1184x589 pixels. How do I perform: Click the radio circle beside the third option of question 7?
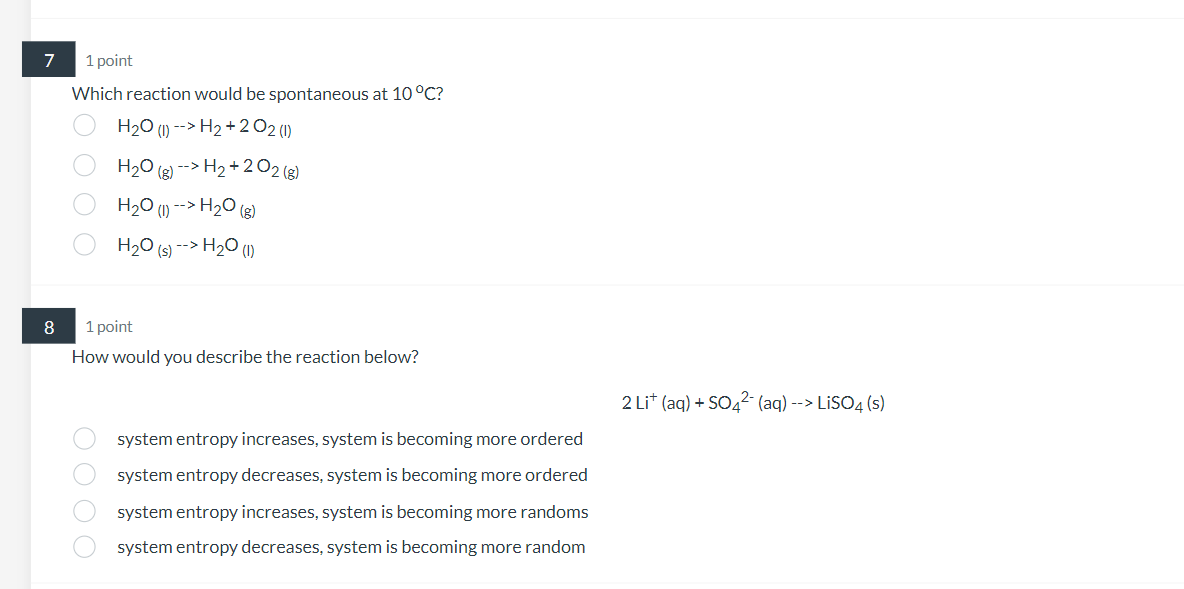84,204
